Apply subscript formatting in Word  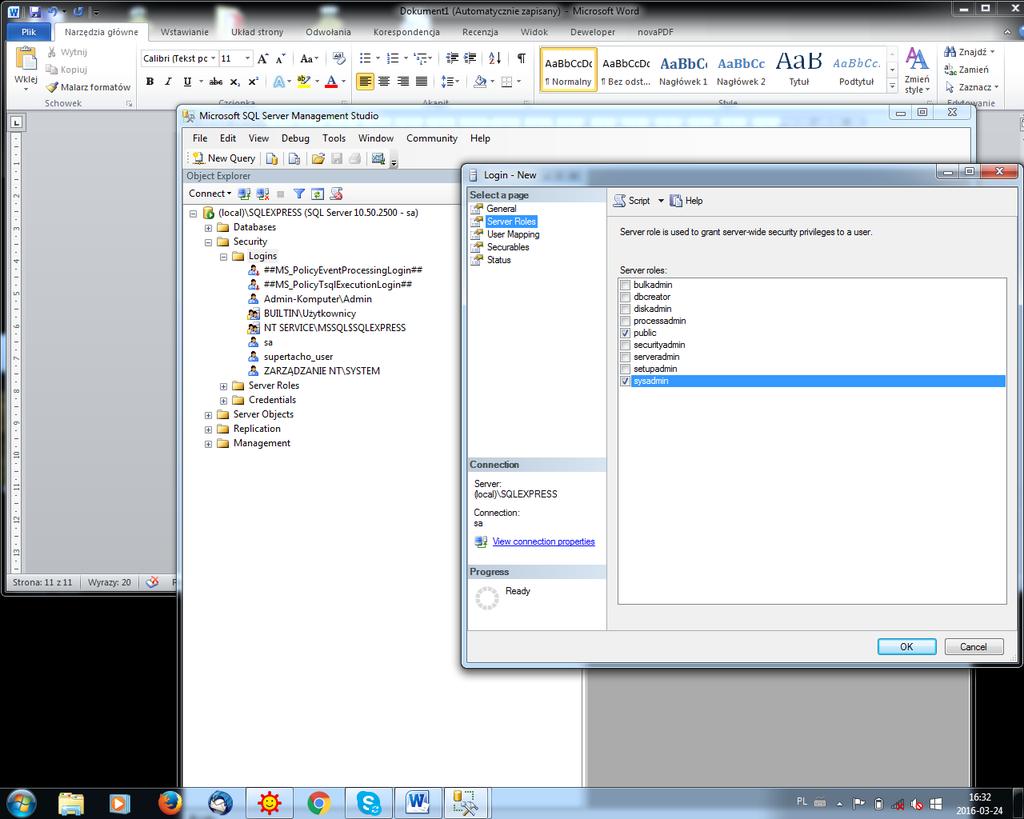tap(234, 82)
